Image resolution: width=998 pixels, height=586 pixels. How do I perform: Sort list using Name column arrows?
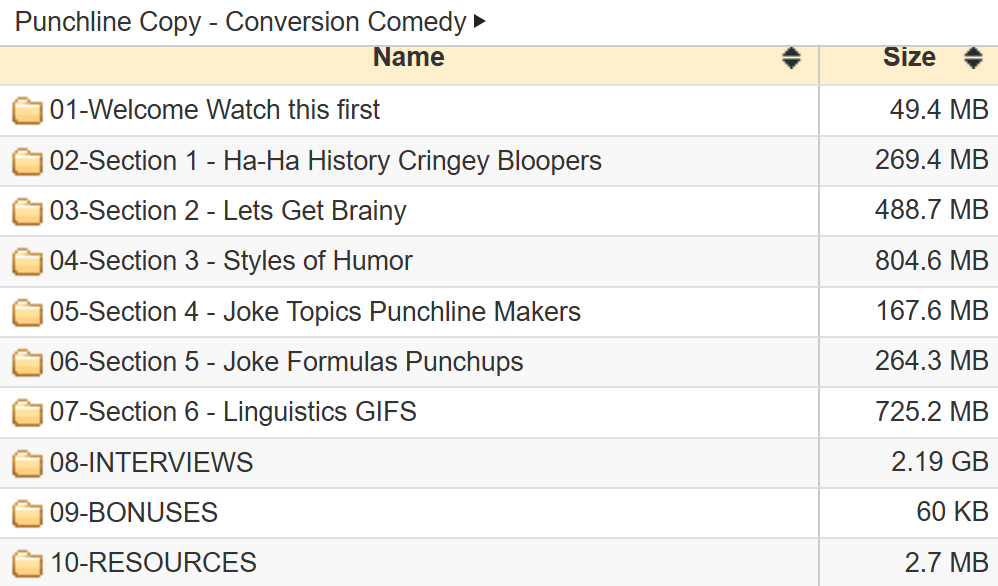(791, 58)
